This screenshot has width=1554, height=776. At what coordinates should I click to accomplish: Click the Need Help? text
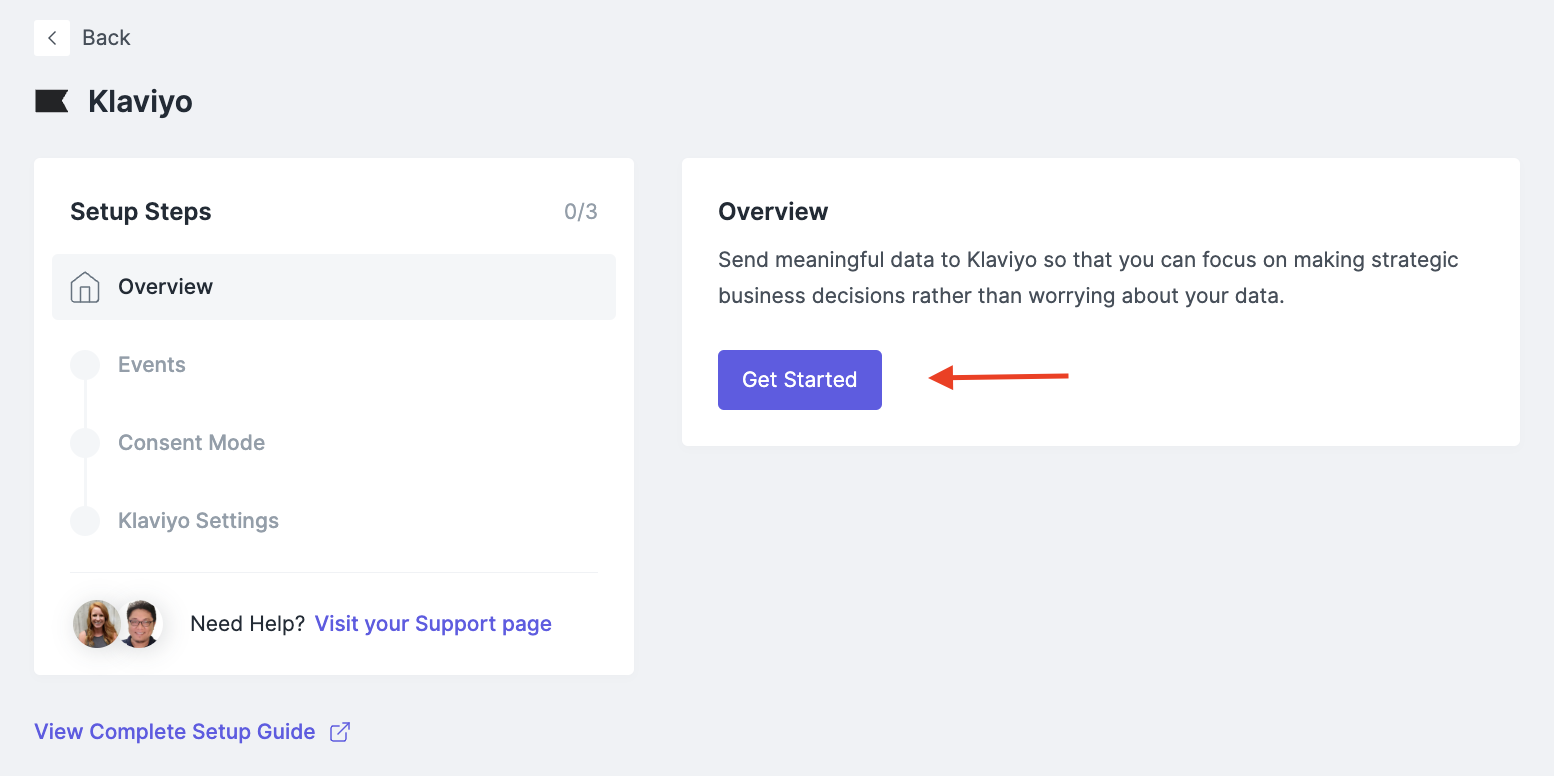248,624
